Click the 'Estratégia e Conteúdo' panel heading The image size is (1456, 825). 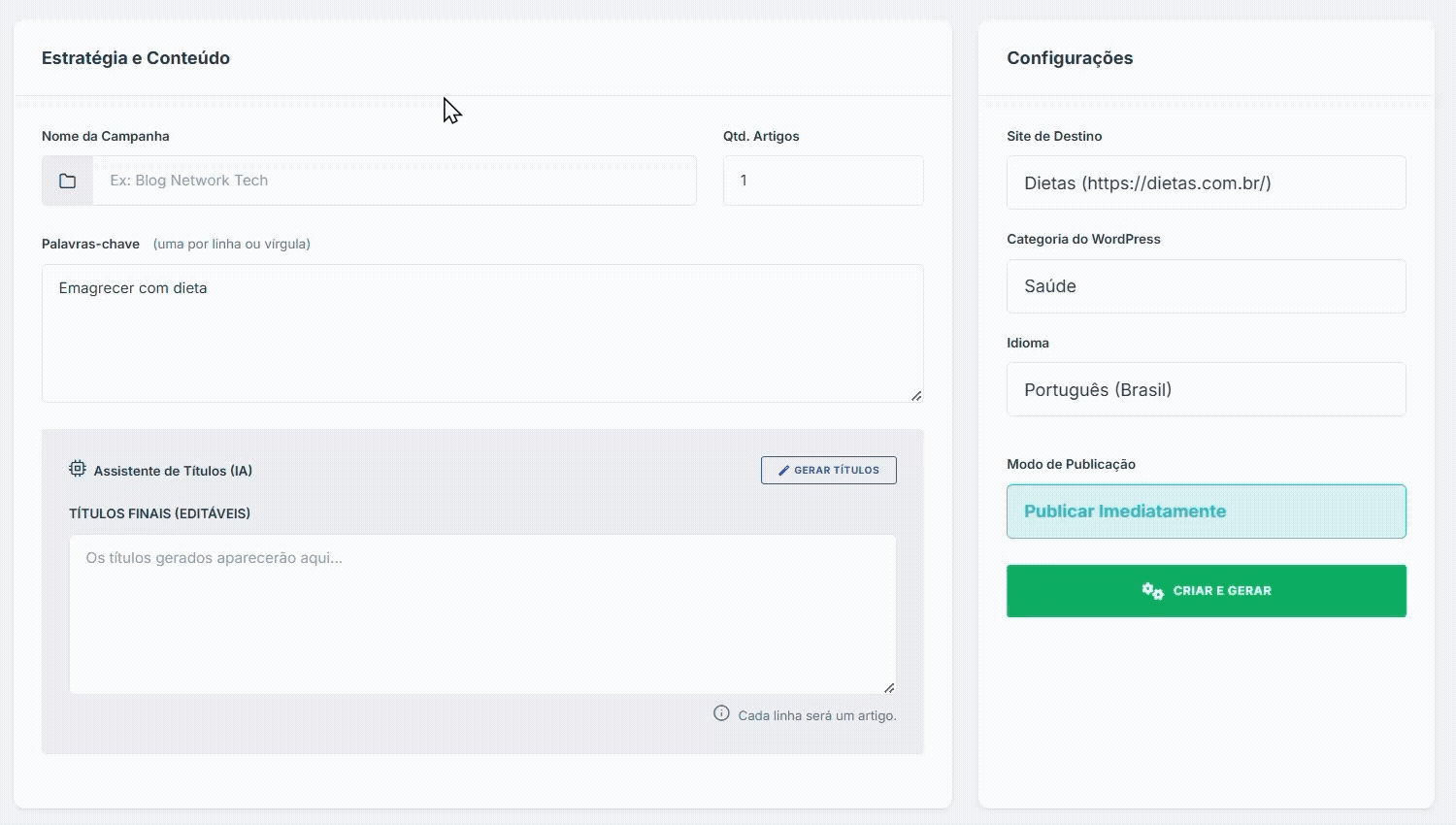point(136,58)
